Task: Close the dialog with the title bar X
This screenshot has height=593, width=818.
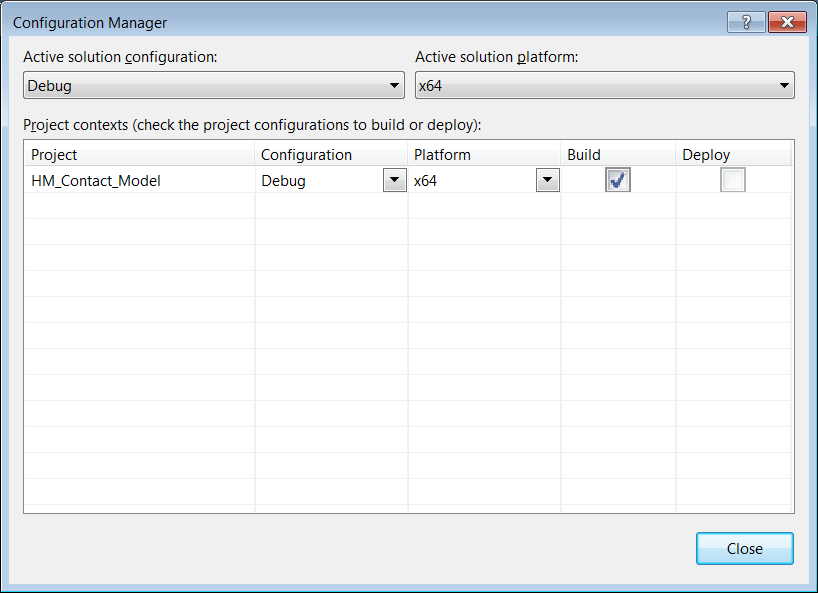Action: tap(787, 22)
